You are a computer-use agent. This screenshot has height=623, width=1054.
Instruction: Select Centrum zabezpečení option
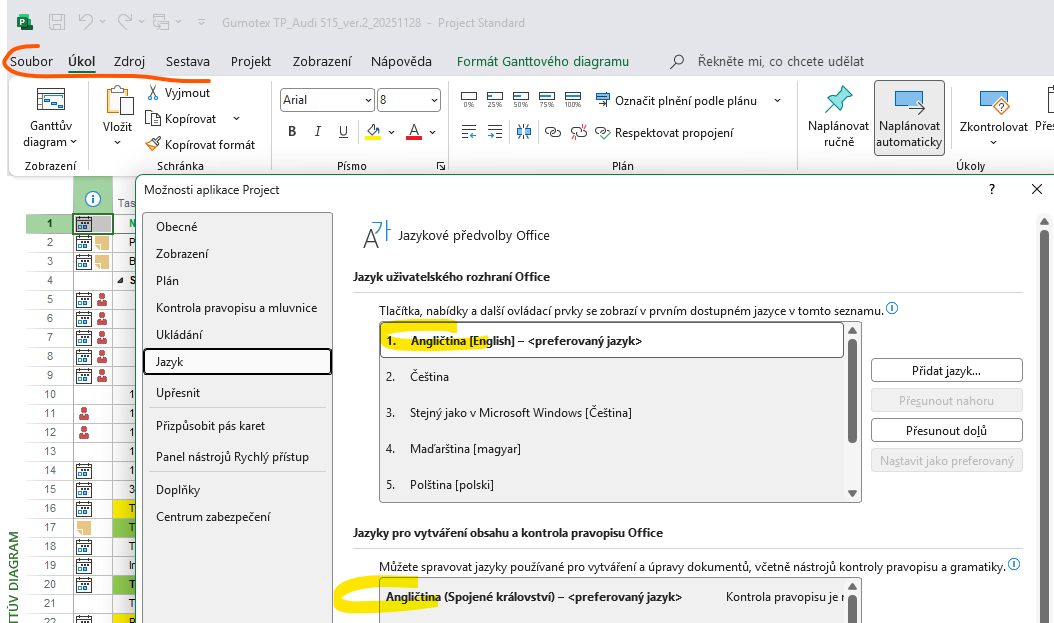[x=237, y=517]
